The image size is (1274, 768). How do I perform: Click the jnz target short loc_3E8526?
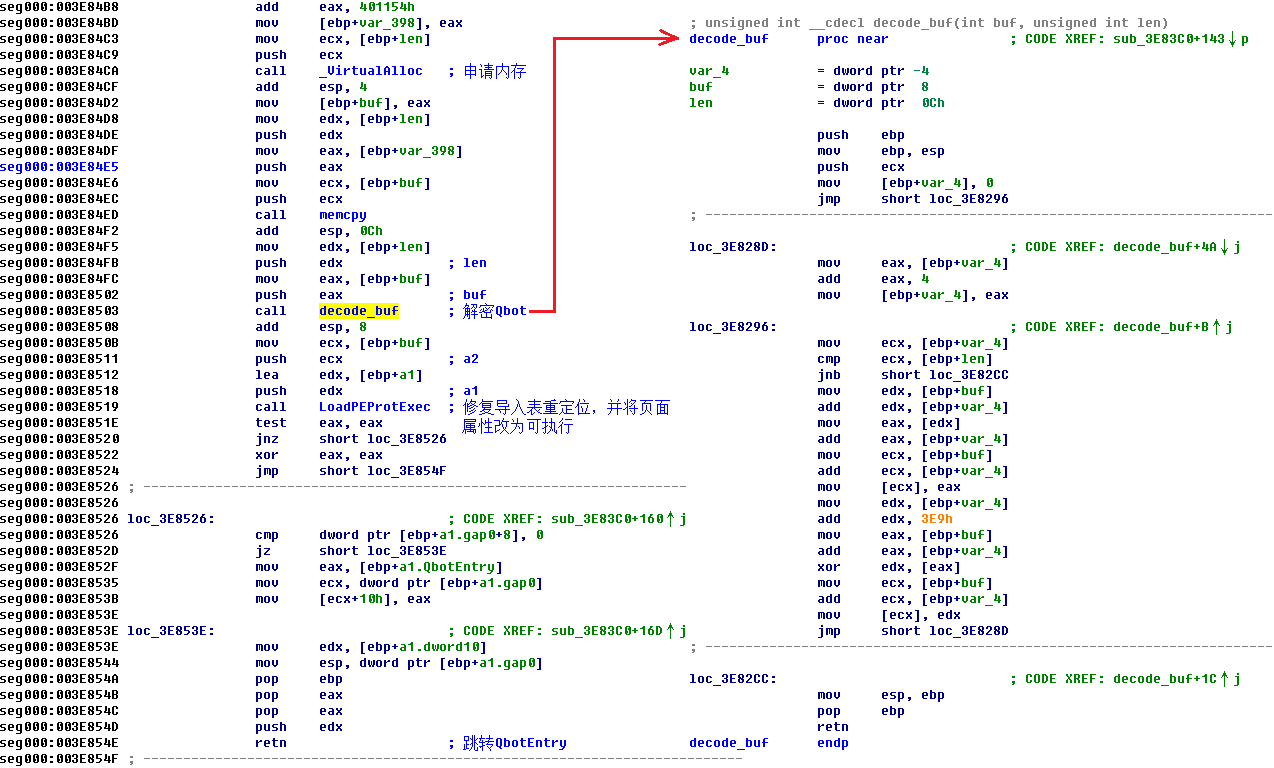pos(382,439)
